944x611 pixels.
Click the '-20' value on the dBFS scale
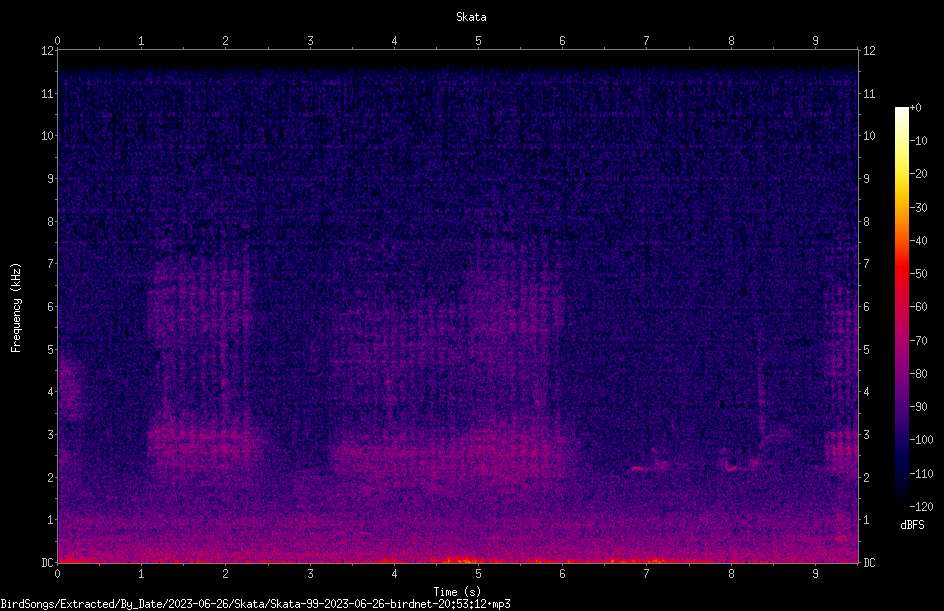918,173
